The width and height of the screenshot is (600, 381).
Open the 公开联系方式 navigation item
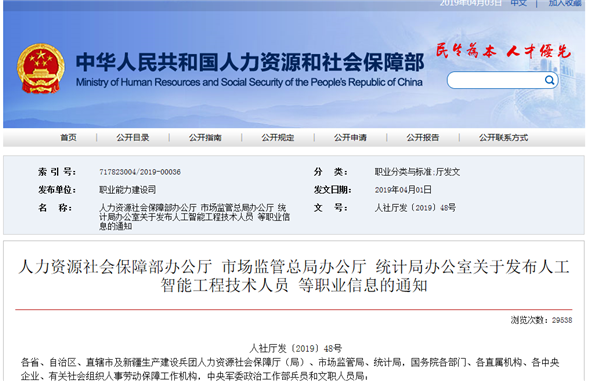504,138
